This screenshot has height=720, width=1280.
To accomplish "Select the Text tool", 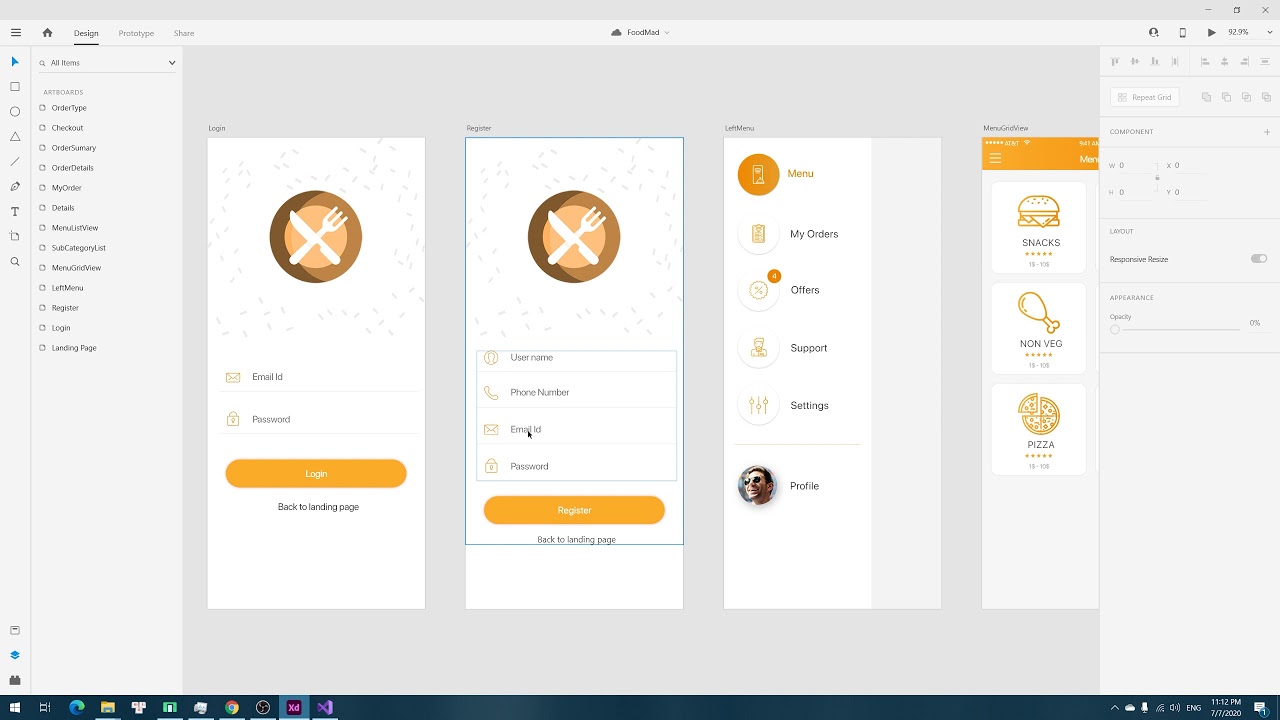I will click(15, 212).
